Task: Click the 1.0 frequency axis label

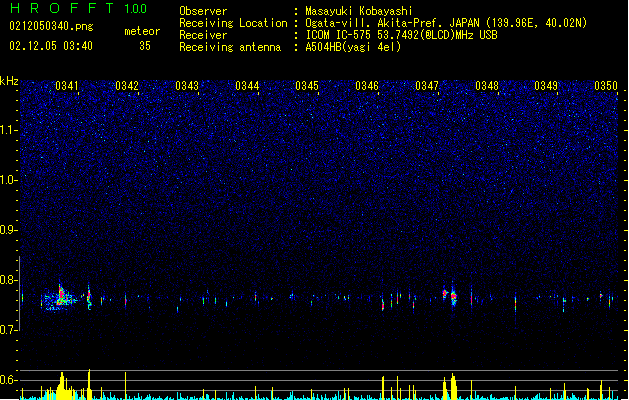Action: [x=9, y=180]
